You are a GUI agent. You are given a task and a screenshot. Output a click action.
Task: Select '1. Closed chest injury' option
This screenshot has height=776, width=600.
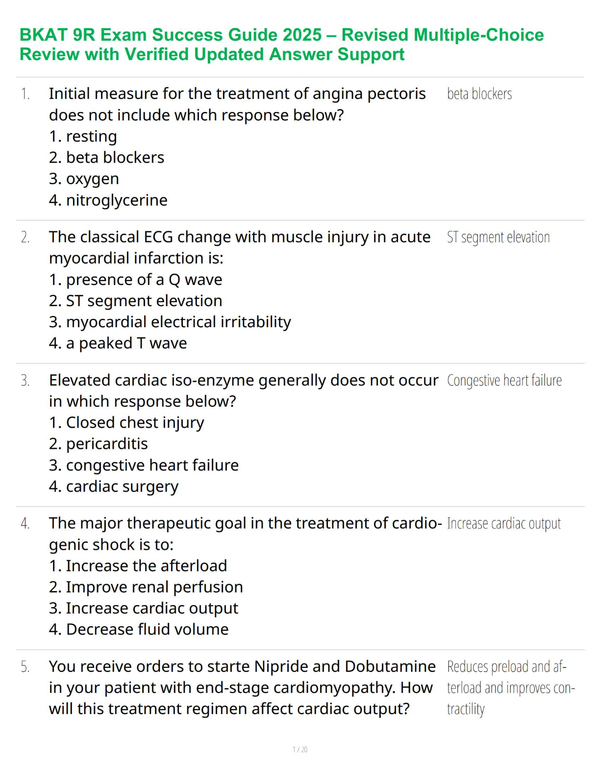(x=126, y=423)
